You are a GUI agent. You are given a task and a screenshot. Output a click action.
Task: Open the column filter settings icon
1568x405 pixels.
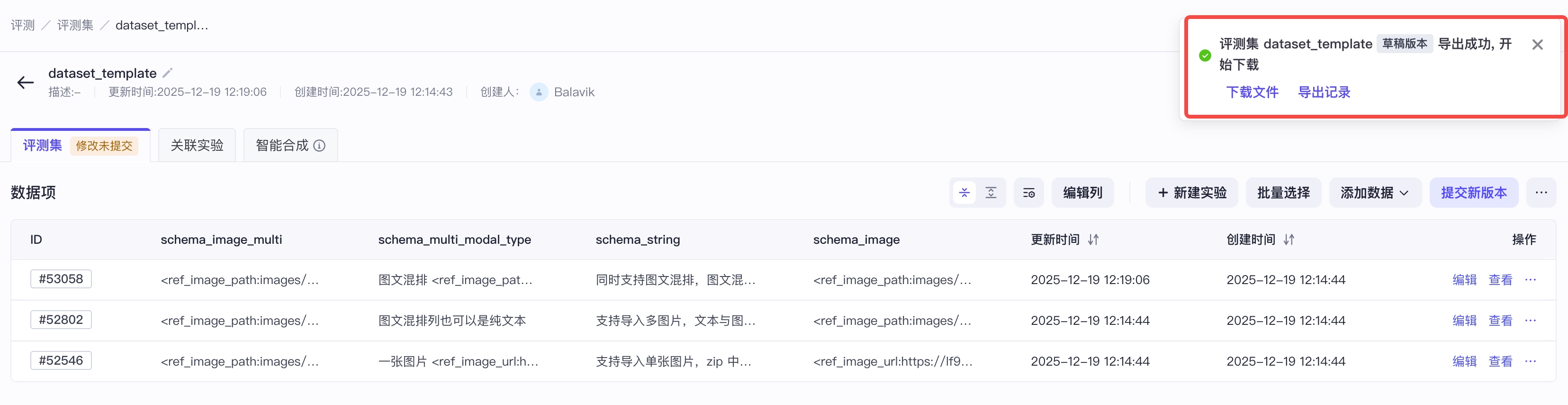click(x=1029, y=193)
